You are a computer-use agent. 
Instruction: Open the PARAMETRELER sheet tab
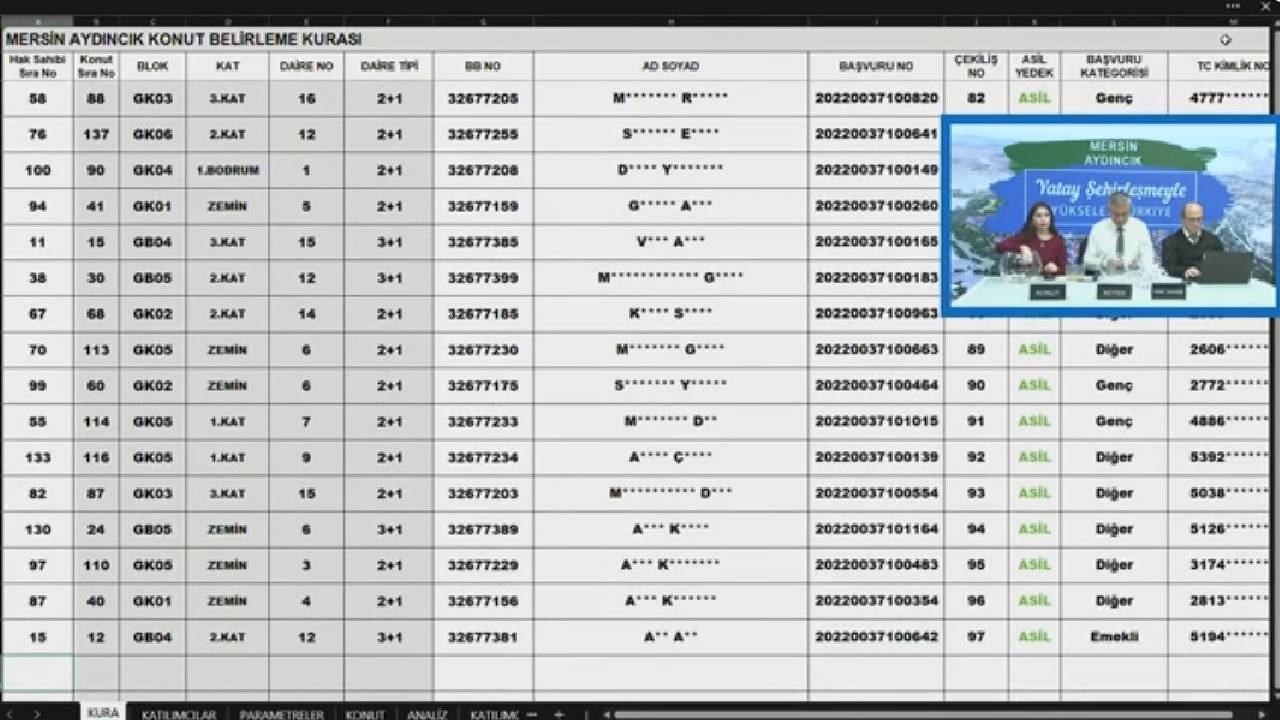click(x=281, y=714)
